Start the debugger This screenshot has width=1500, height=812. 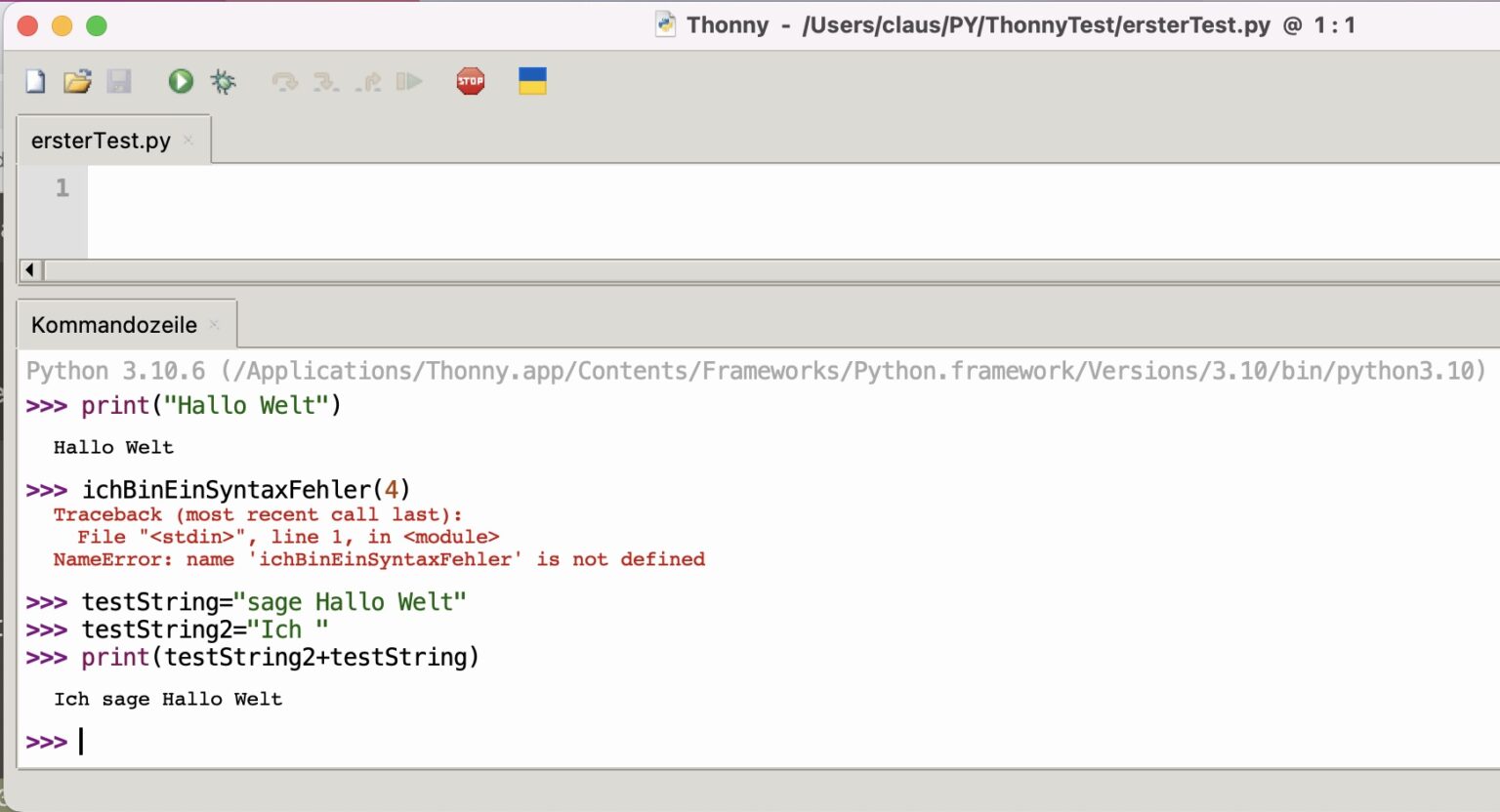click(223, 82)
